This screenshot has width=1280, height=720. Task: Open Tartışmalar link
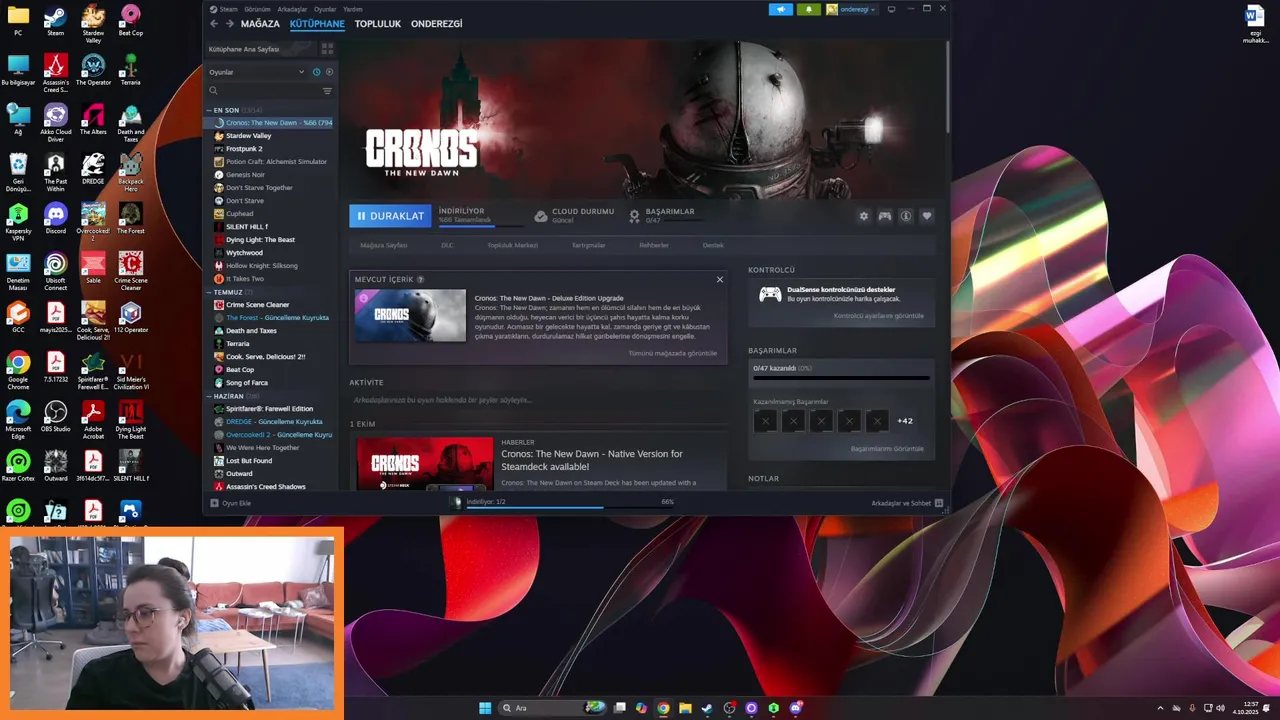pyautogui.click(x=588, y=245)
